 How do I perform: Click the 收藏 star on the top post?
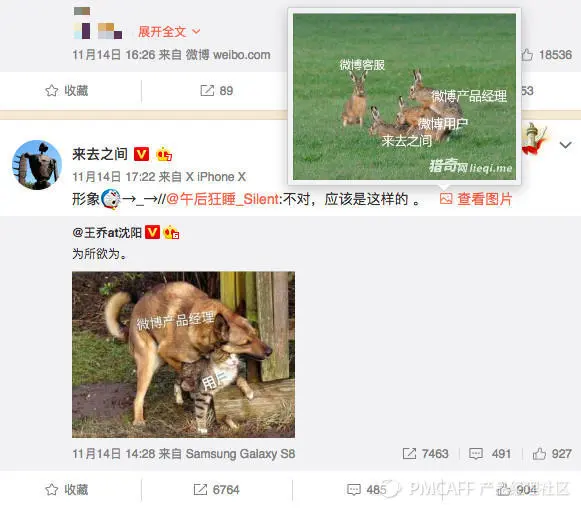click(67, 91)
